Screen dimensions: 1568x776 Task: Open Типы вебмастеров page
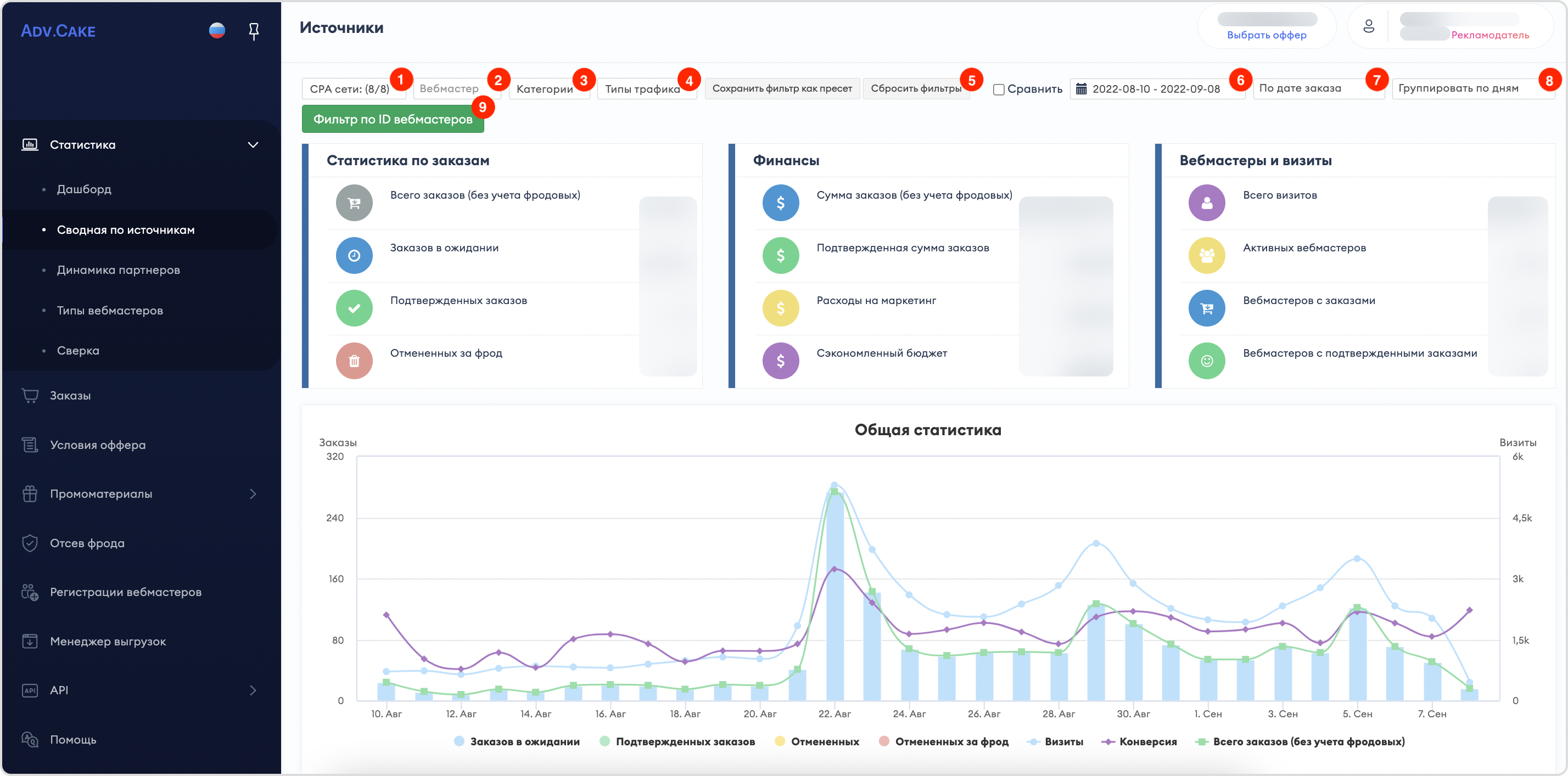click(x=110, y=311)
